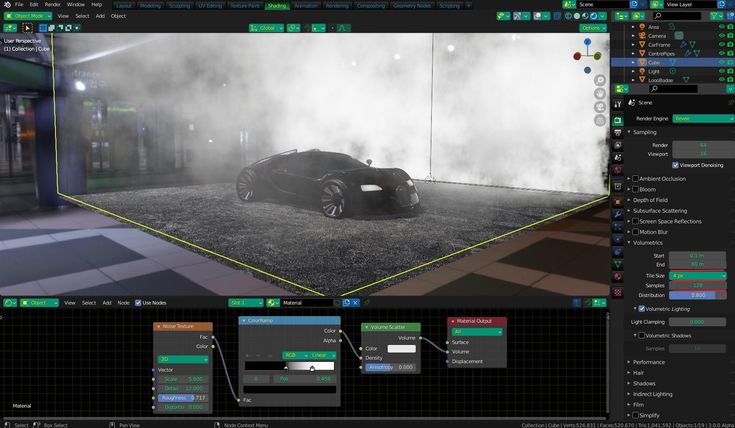Click the Cube item in outliner
This screenshot has height=428, width=735.
(x=653, y=62)
